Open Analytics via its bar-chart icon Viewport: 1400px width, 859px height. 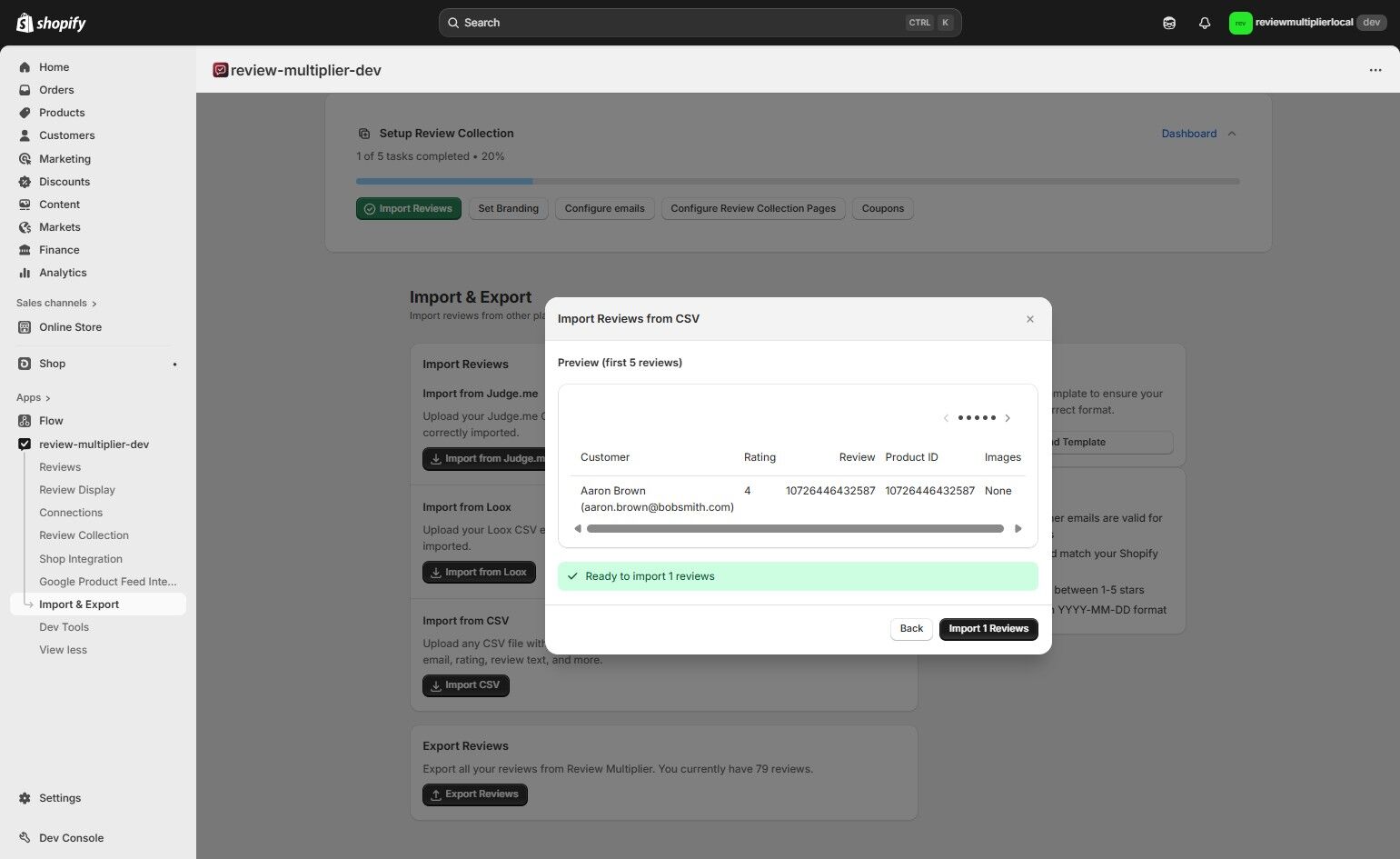(25, 272)
